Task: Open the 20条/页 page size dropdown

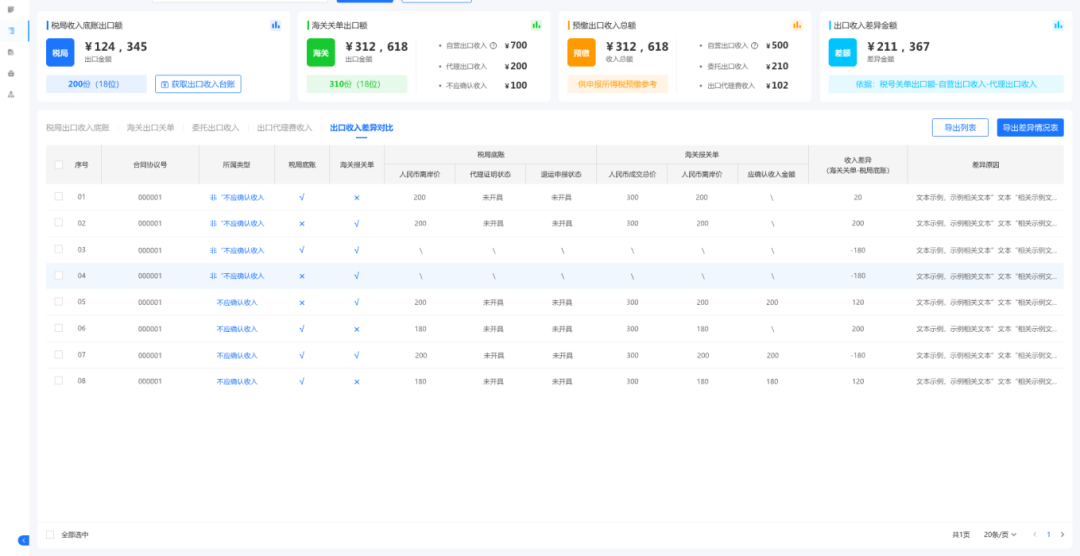Action: point(999,535)
